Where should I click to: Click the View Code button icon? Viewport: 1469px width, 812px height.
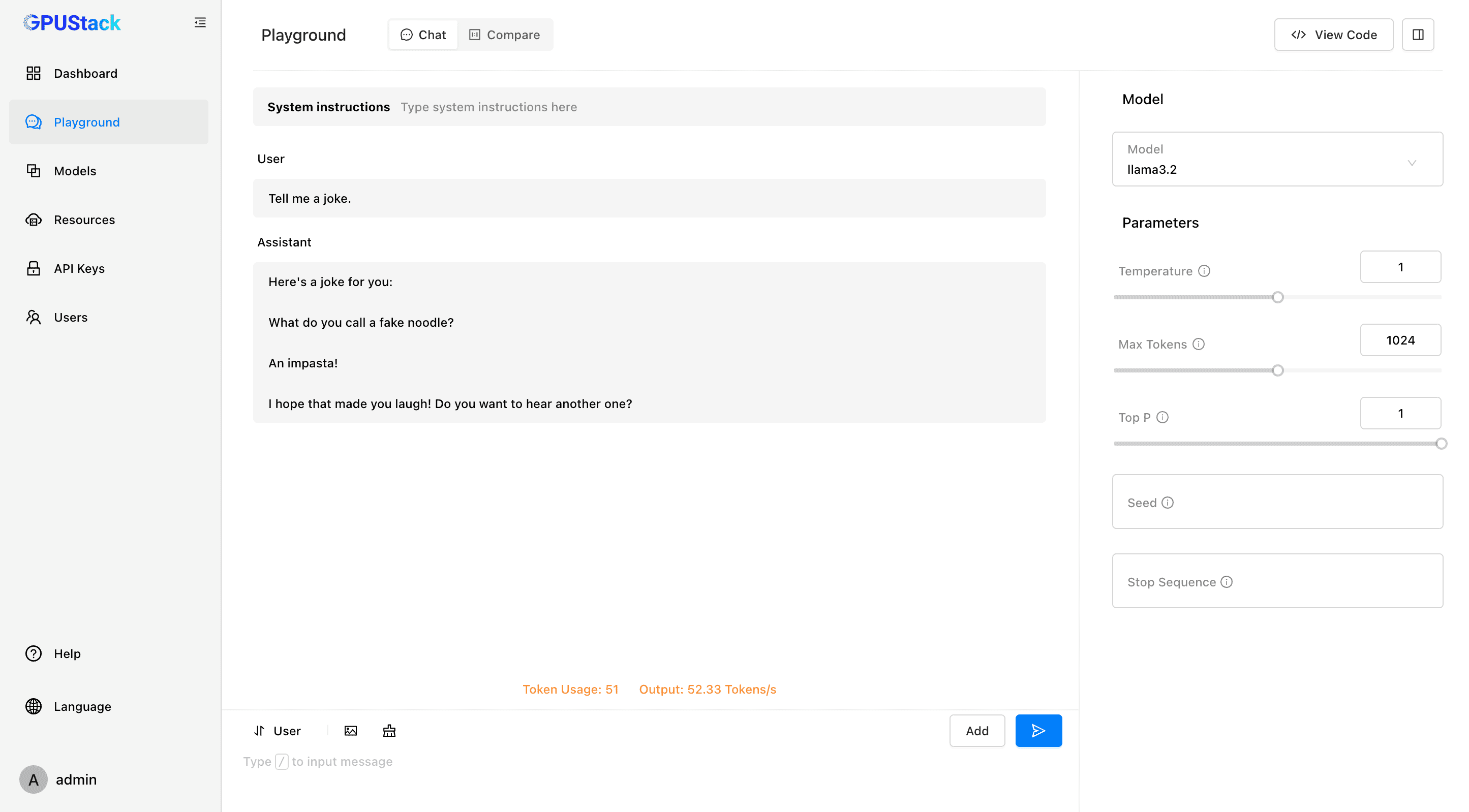click(x=1297, y=35)
